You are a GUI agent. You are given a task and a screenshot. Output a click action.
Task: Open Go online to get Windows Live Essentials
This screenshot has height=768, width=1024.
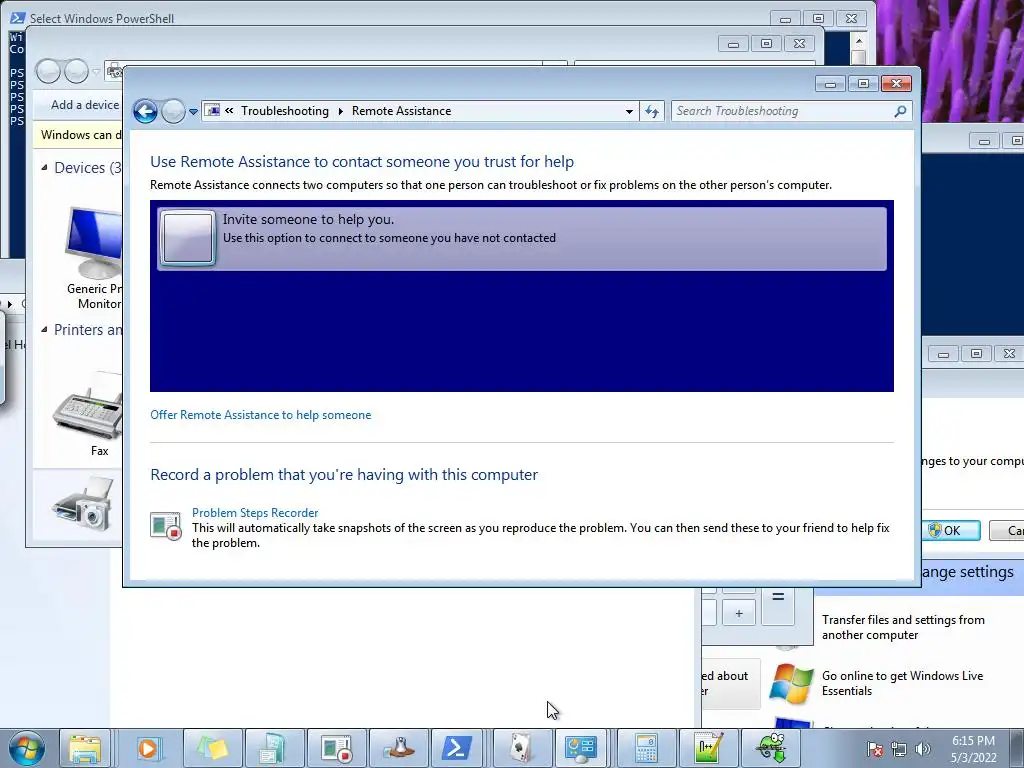(x=902, y=683)
